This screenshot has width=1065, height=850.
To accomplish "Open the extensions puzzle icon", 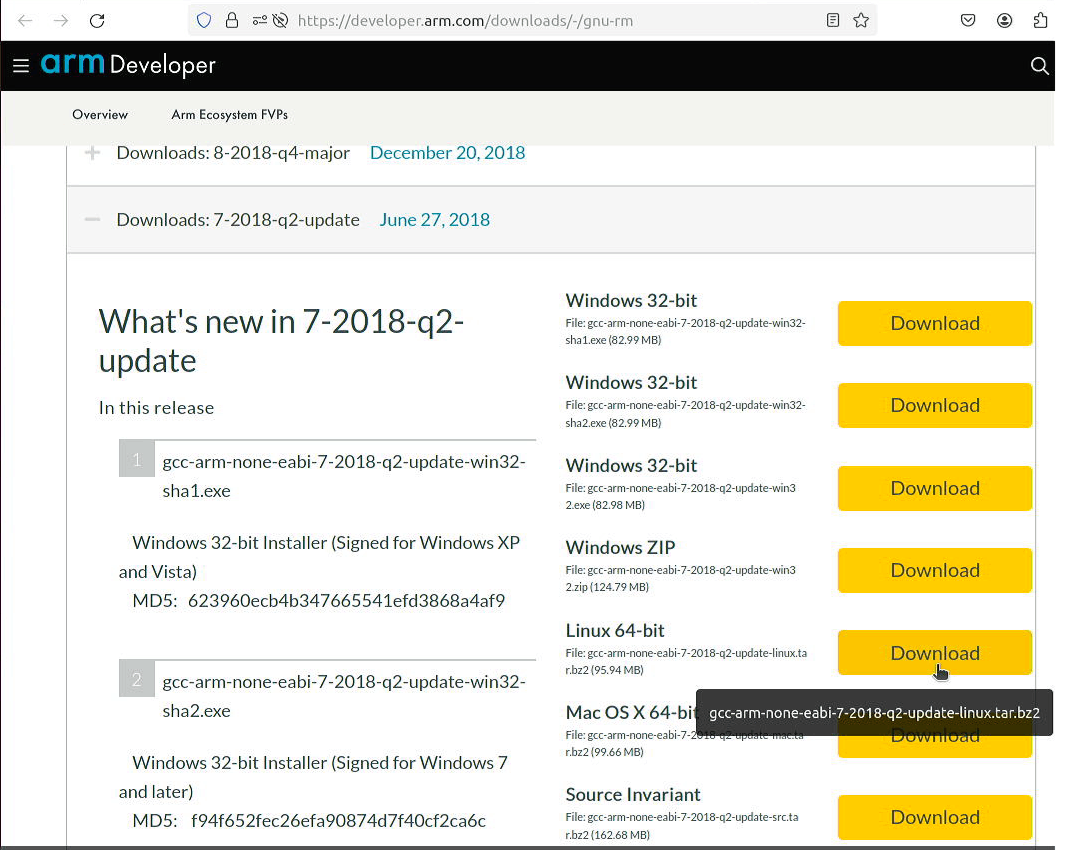I will tap(1041, 20).
